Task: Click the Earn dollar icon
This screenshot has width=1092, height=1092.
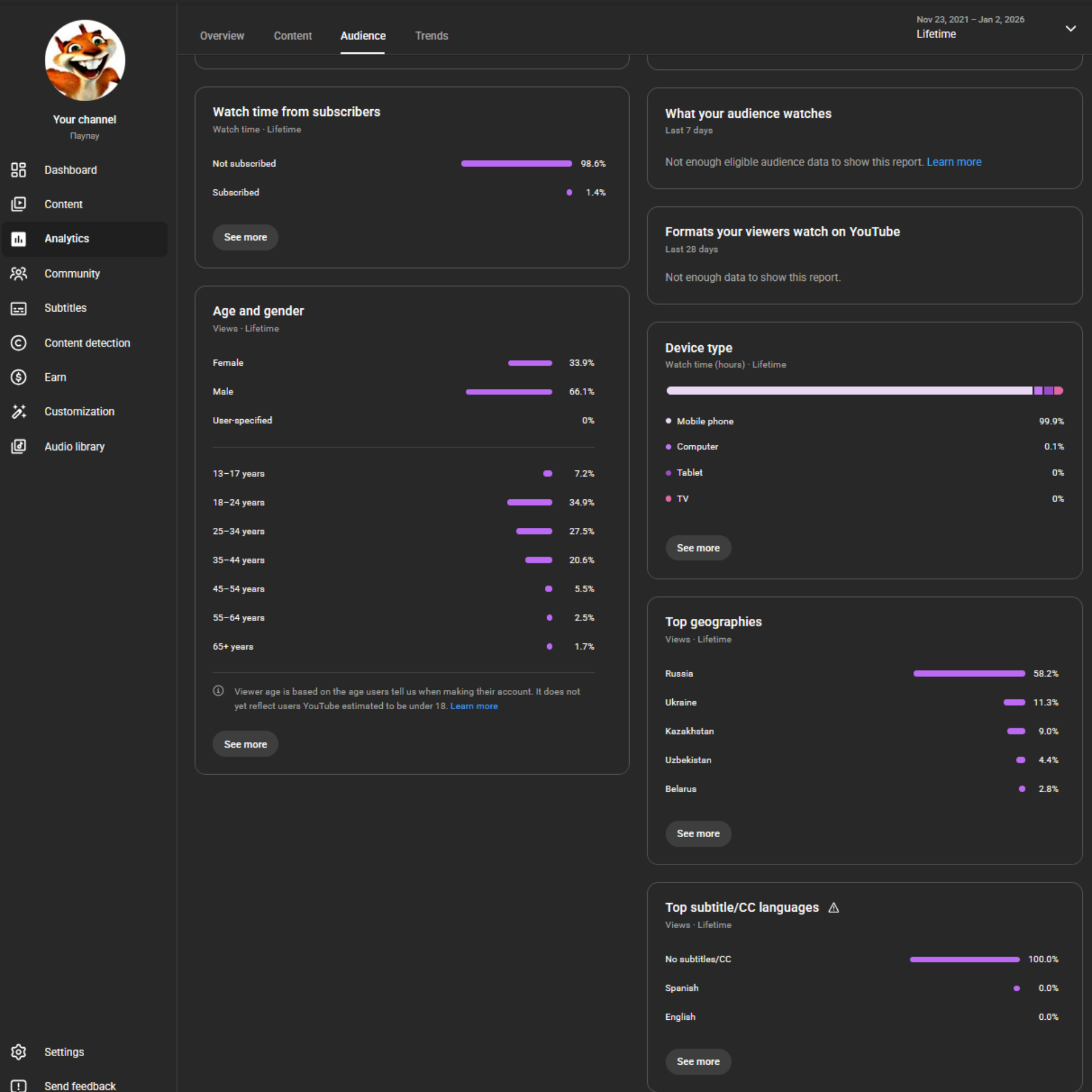Action: coord(18,377)
